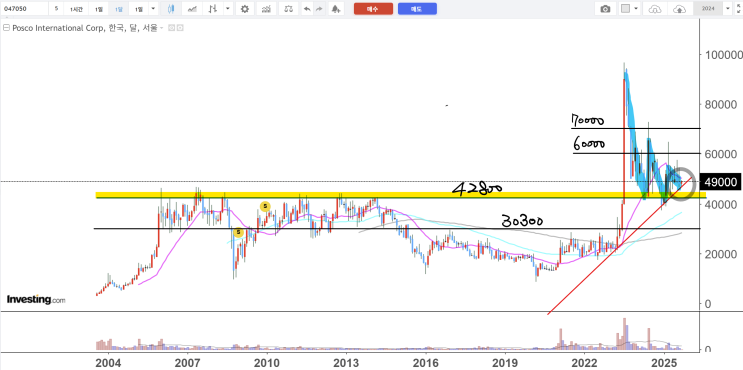The height and width of the screenshot is (370, 743).
Task: Click the 60000 price axis label
Action: (x=720, y=154)
